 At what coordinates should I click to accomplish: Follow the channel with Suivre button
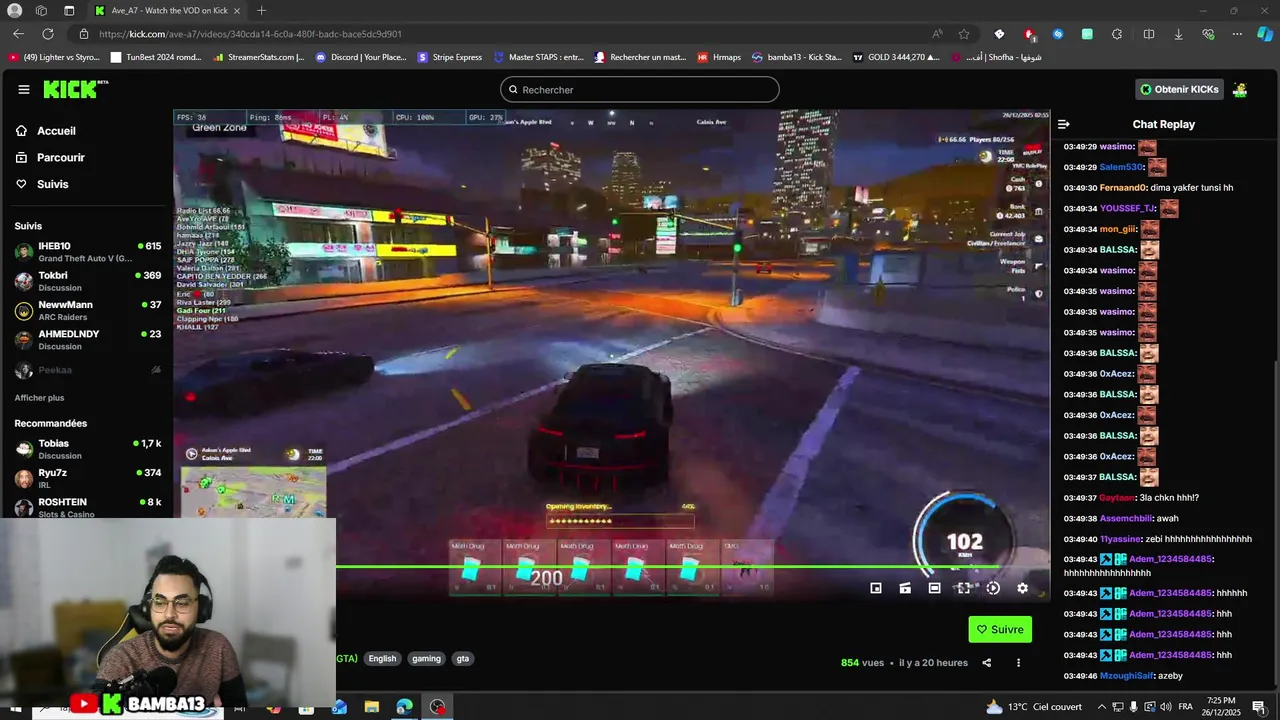click(x=1000, y=629)
